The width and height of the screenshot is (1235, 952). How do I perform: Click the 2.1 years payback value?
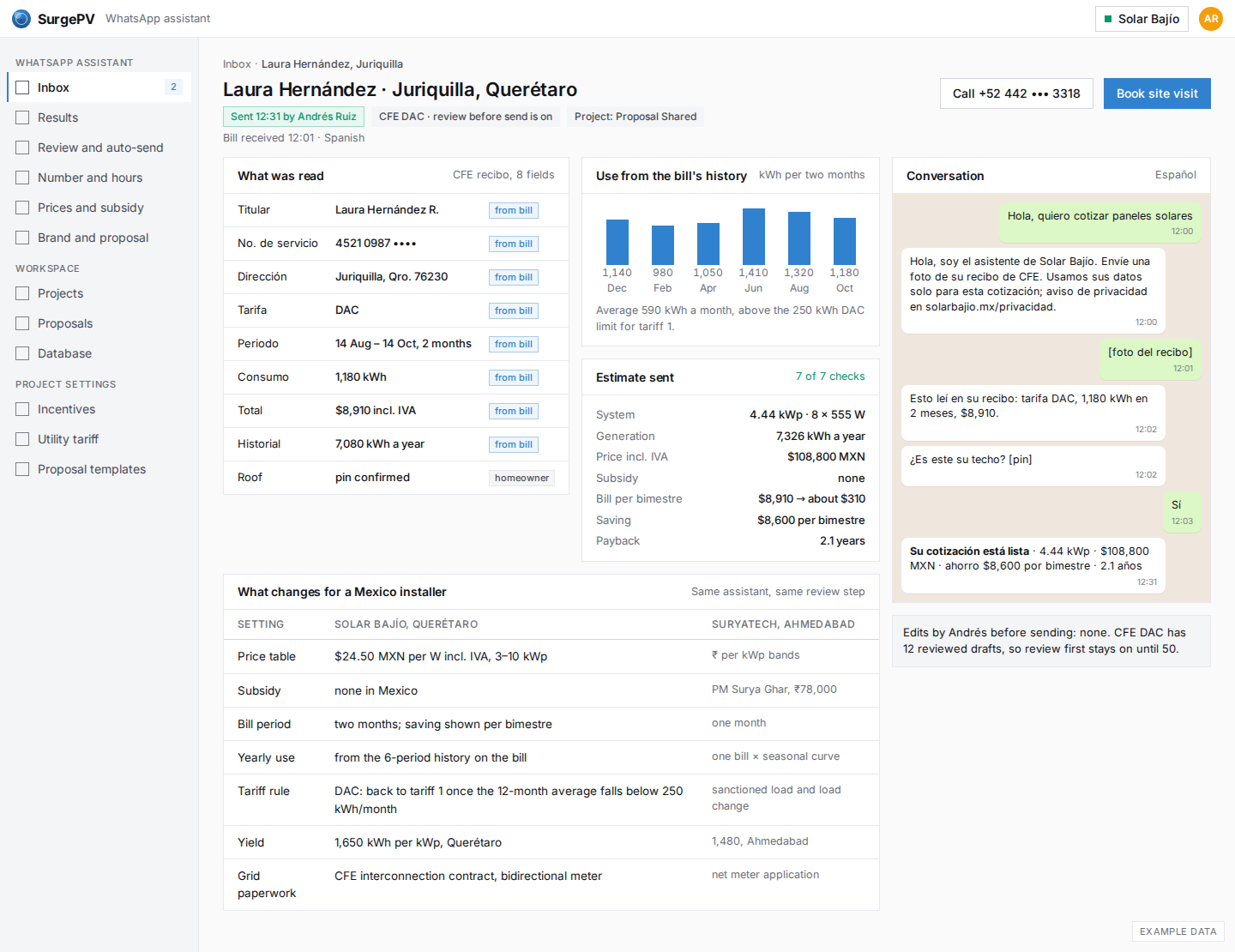[842, 541]
